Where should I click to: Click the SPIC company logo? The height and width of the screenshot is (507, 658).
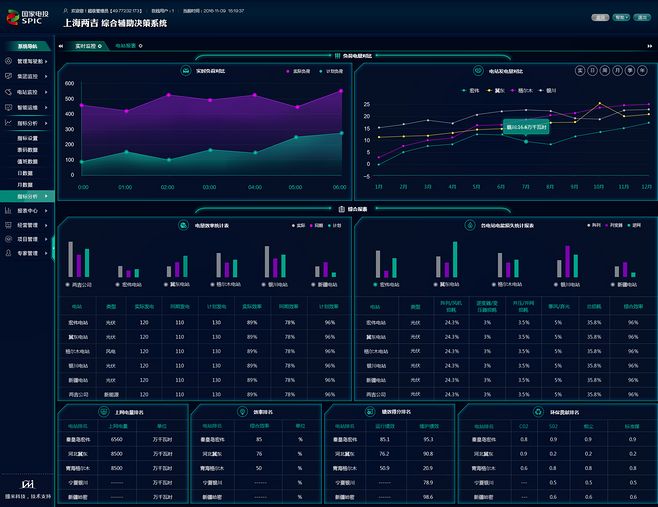pos(28,17)
